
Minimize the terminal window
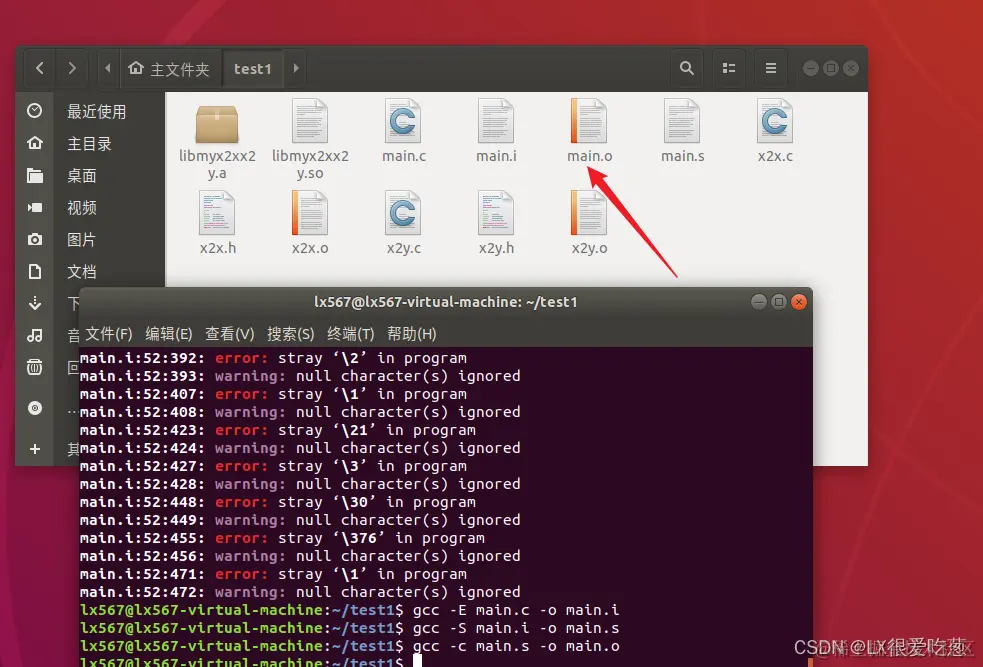click(x=759, y=302)
